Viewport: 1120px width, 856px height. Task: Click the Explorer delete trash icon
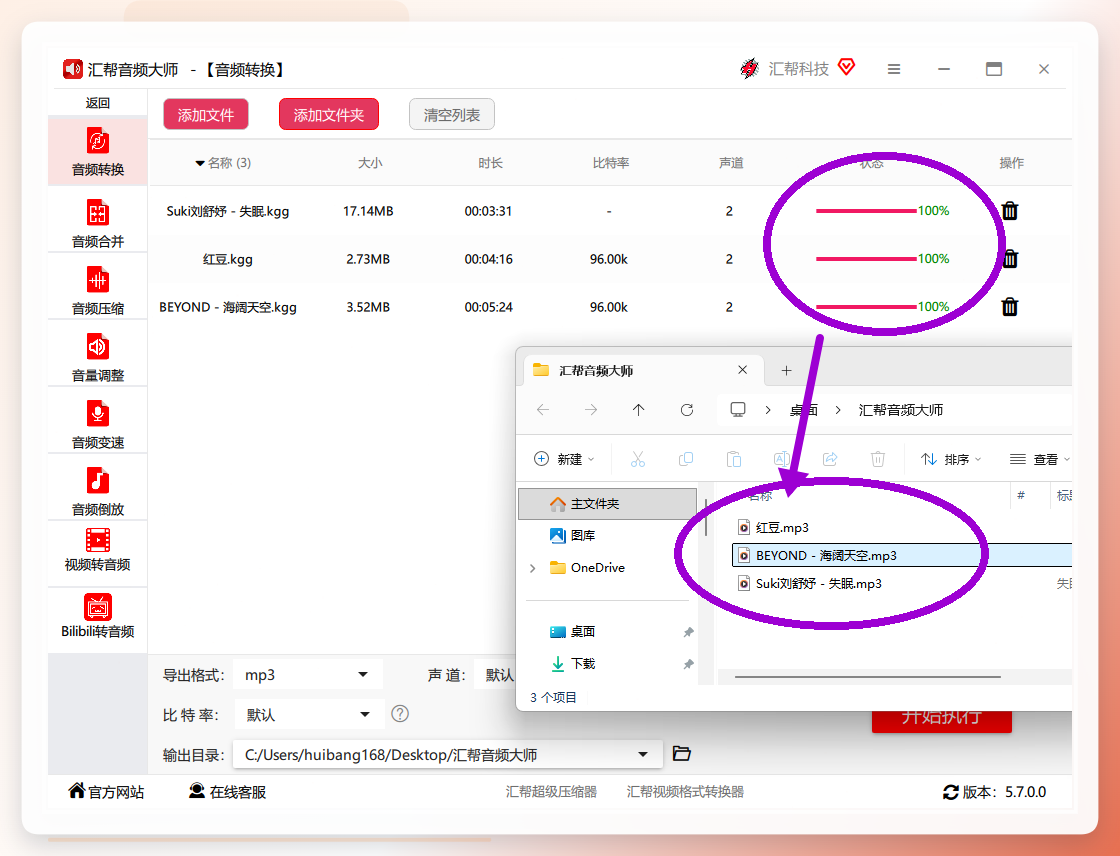click(x=878, y=459)
